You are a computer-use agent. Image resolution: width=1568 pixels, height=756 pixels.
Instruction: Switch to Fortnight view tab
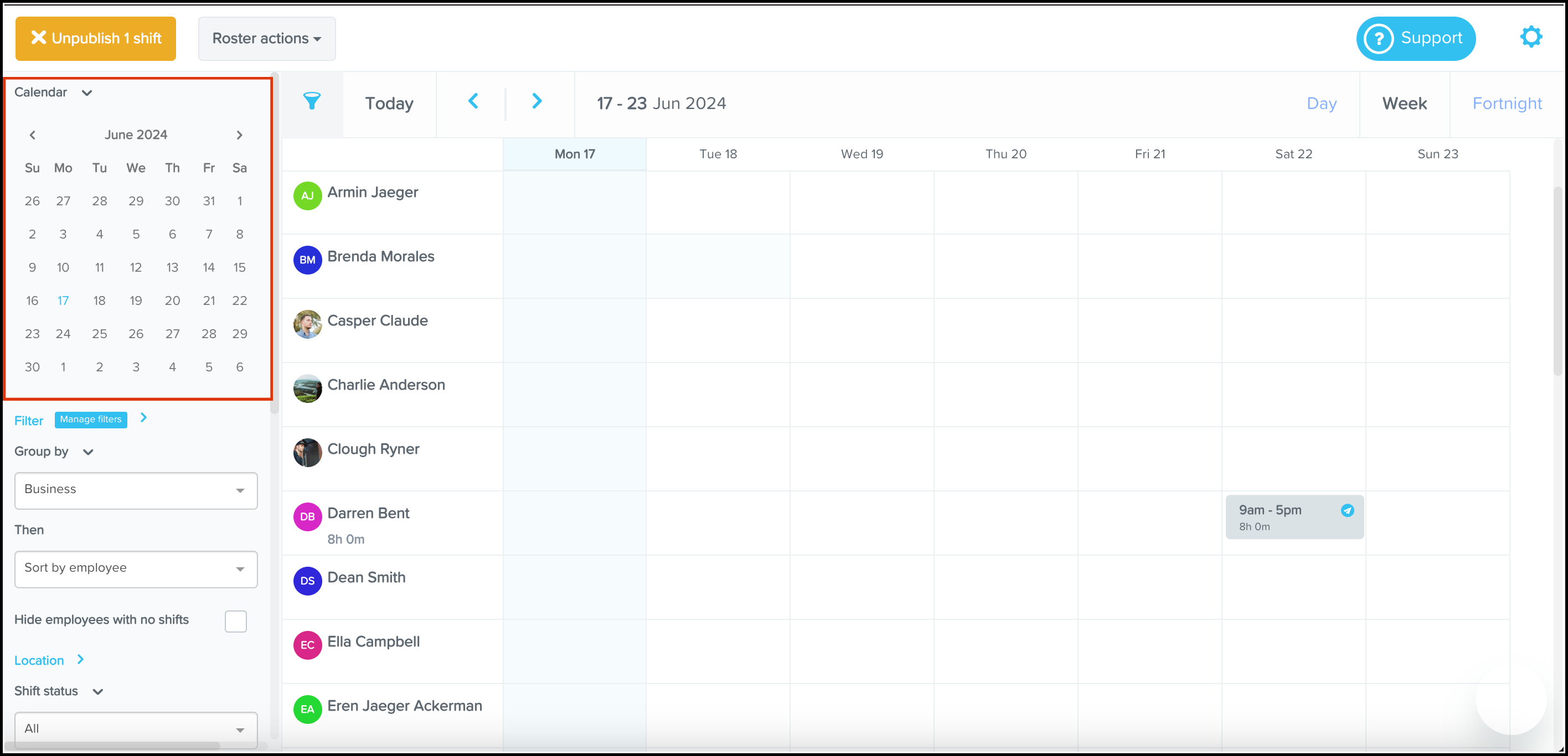coord(1507,103)
